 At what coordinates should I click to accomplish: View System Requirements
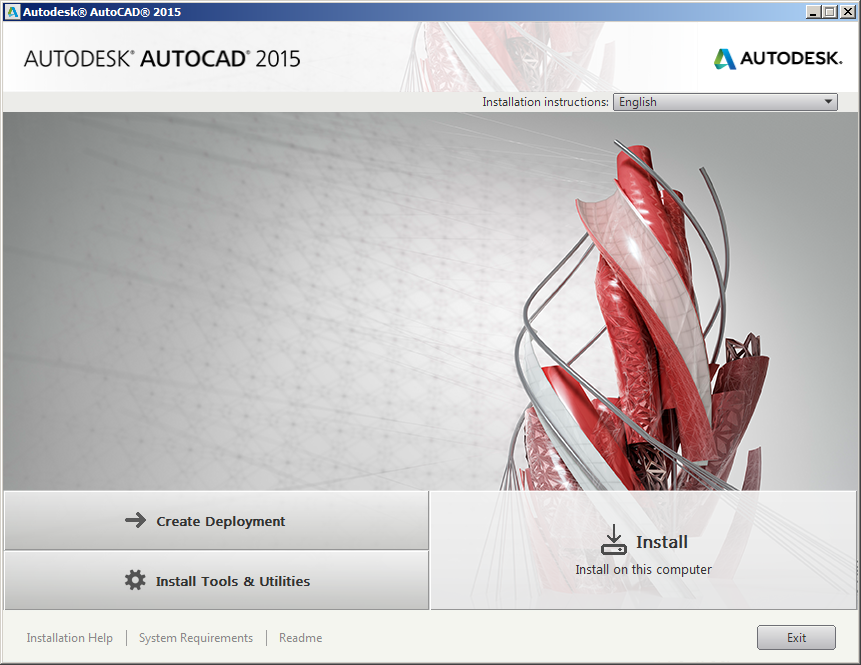(x=196, y=638)
